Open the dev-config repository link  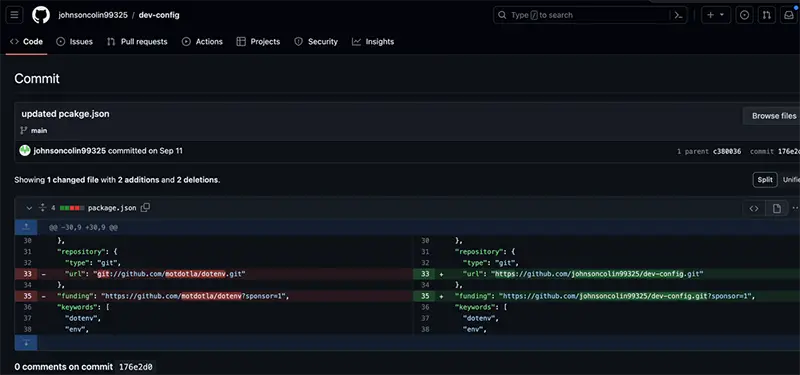point(159,15)
